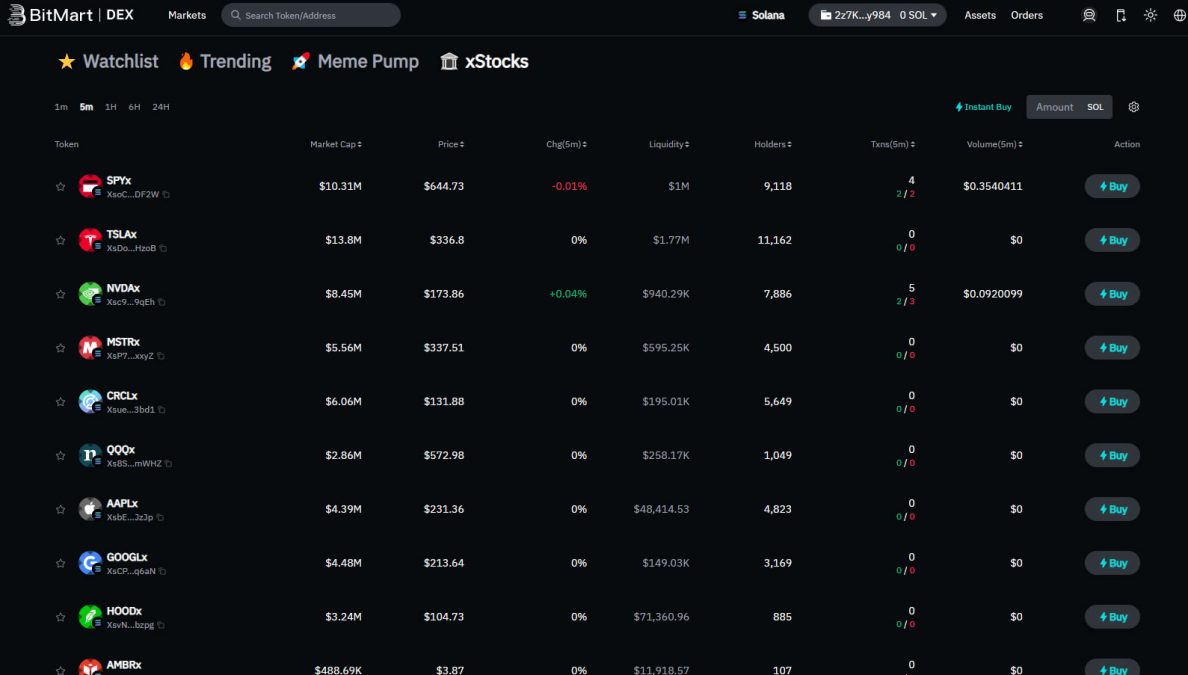
Task: Open the mobile app download icon
Action: point(1121,15)
